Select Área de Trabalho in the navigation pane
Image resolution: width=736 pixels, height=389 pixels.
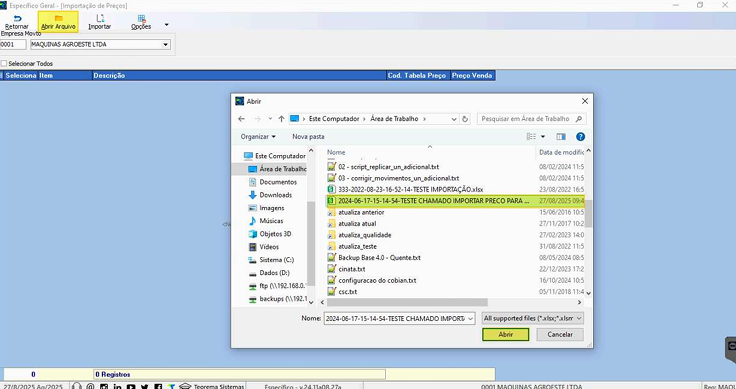point(278,169)
